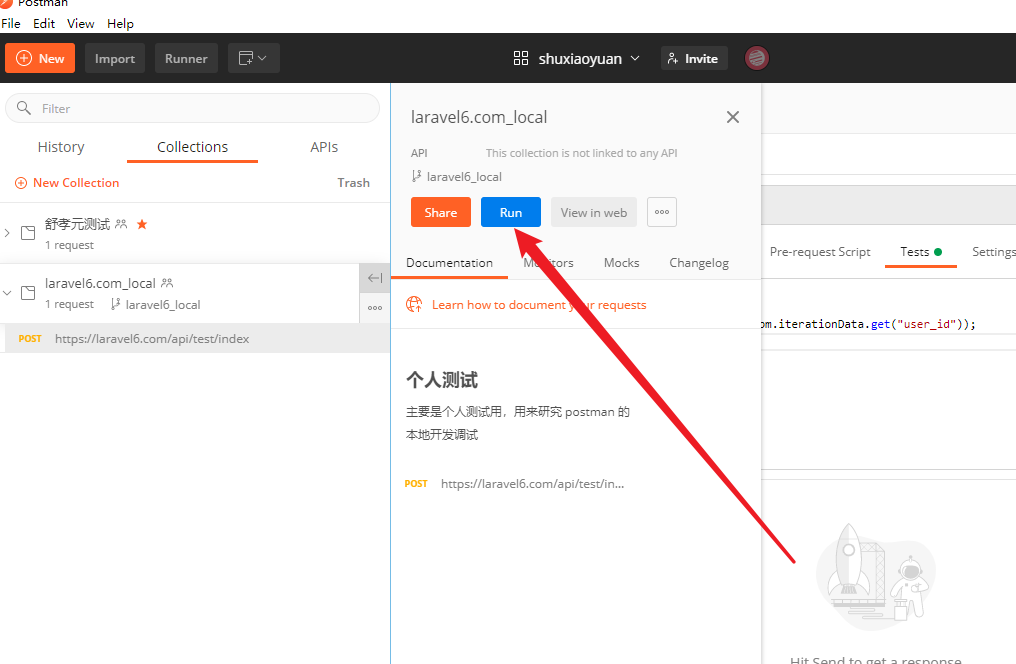Open the Edit menu
Image resolution: width=1016 pixels, height=664 pixels.
(44, 23)
